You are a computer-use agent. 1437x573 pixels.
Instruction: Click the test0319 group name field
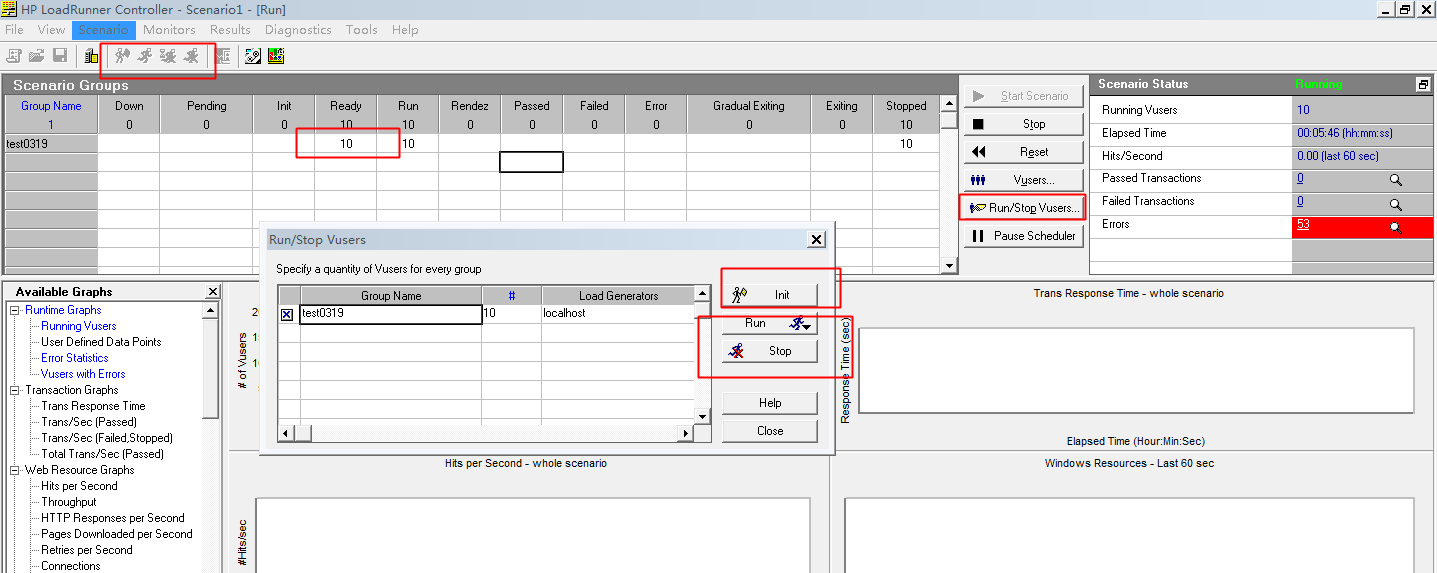[x=391, y=314]
